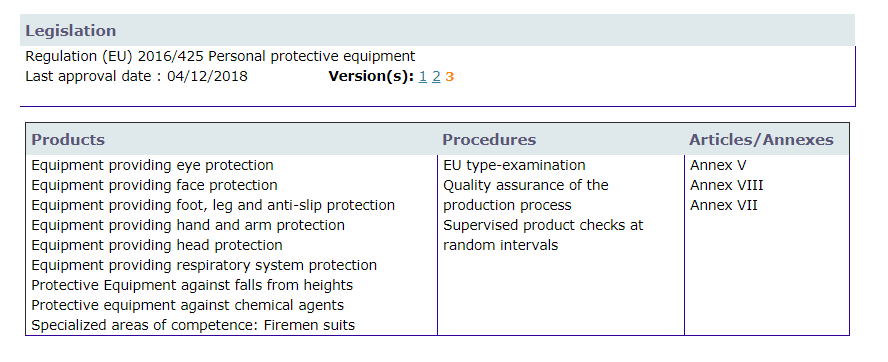Select 'Equipment providing eye protection' entry
This screenshot has width=888, height=362.
(x=152, y=165)
